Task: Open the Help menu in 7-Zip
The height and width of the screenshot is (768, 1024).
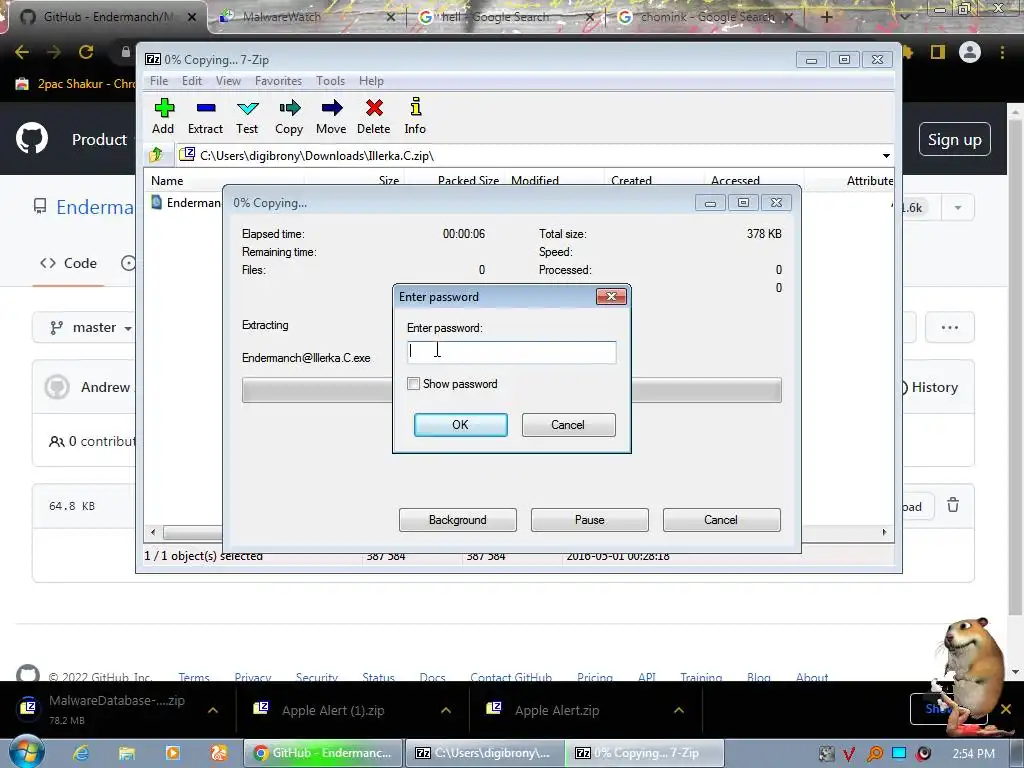Action: [x=371, y=80]
